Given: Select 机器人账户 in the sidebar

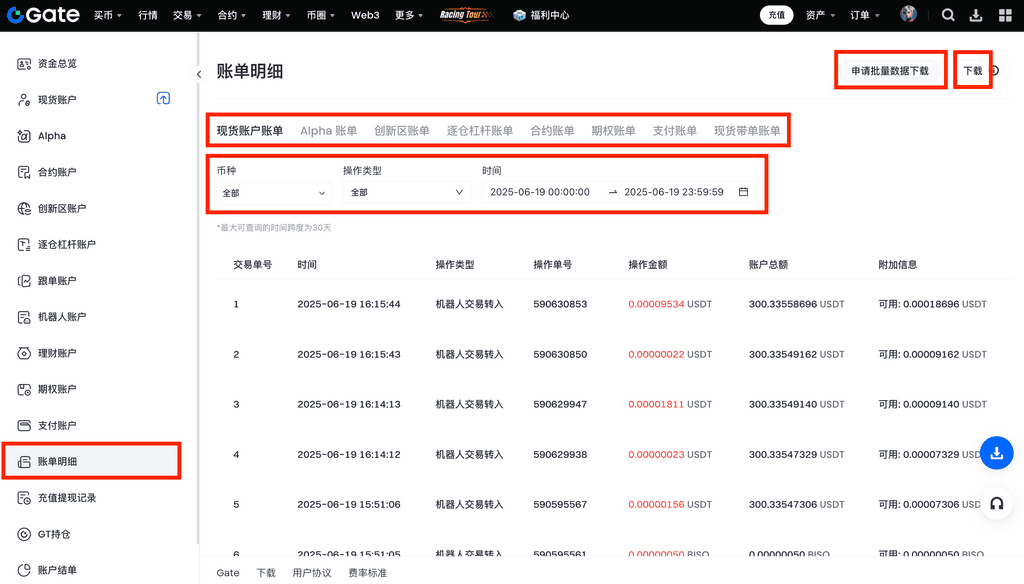Looking at the screenshot, I should 62,317.
